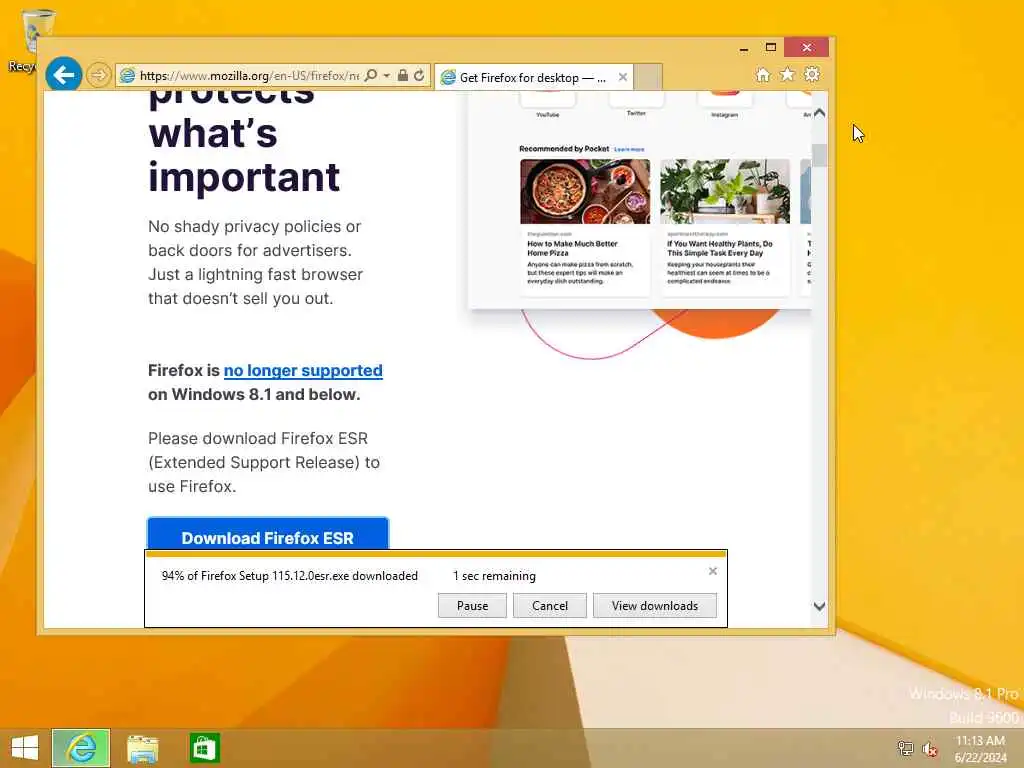Follow the no longer supported link
The image size is (1024, 768).
tap(303, 370)
